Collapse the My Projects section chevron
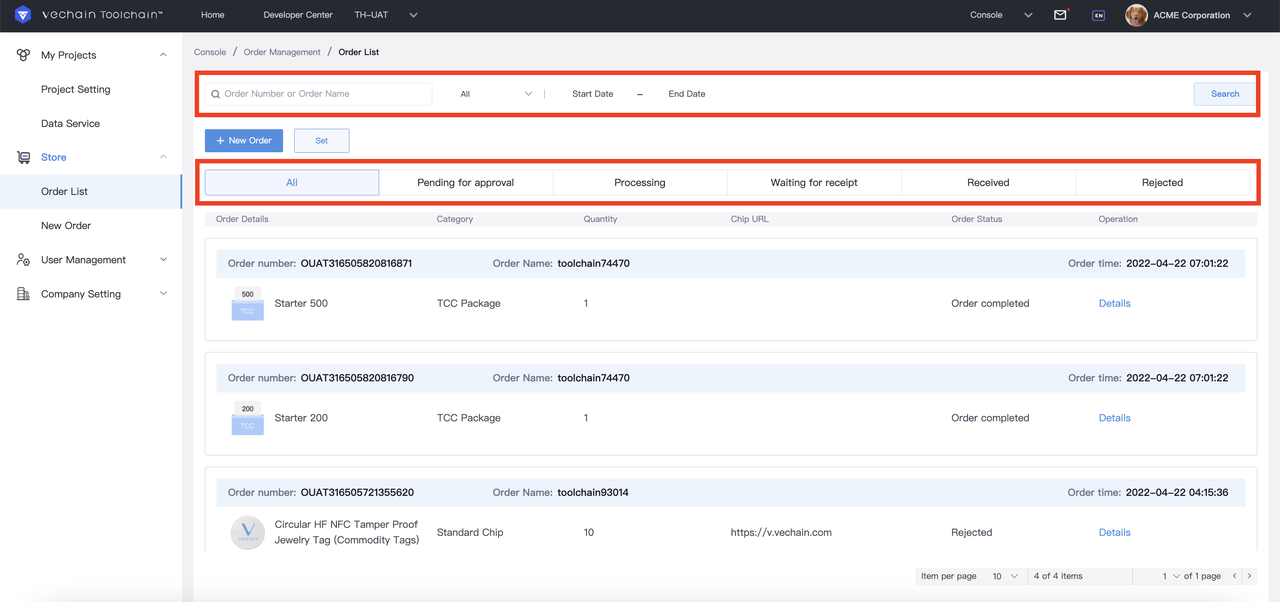Image resolution: width=1280 pixels, height=602 pixels. pyautogui.click(x=163, y=55)
